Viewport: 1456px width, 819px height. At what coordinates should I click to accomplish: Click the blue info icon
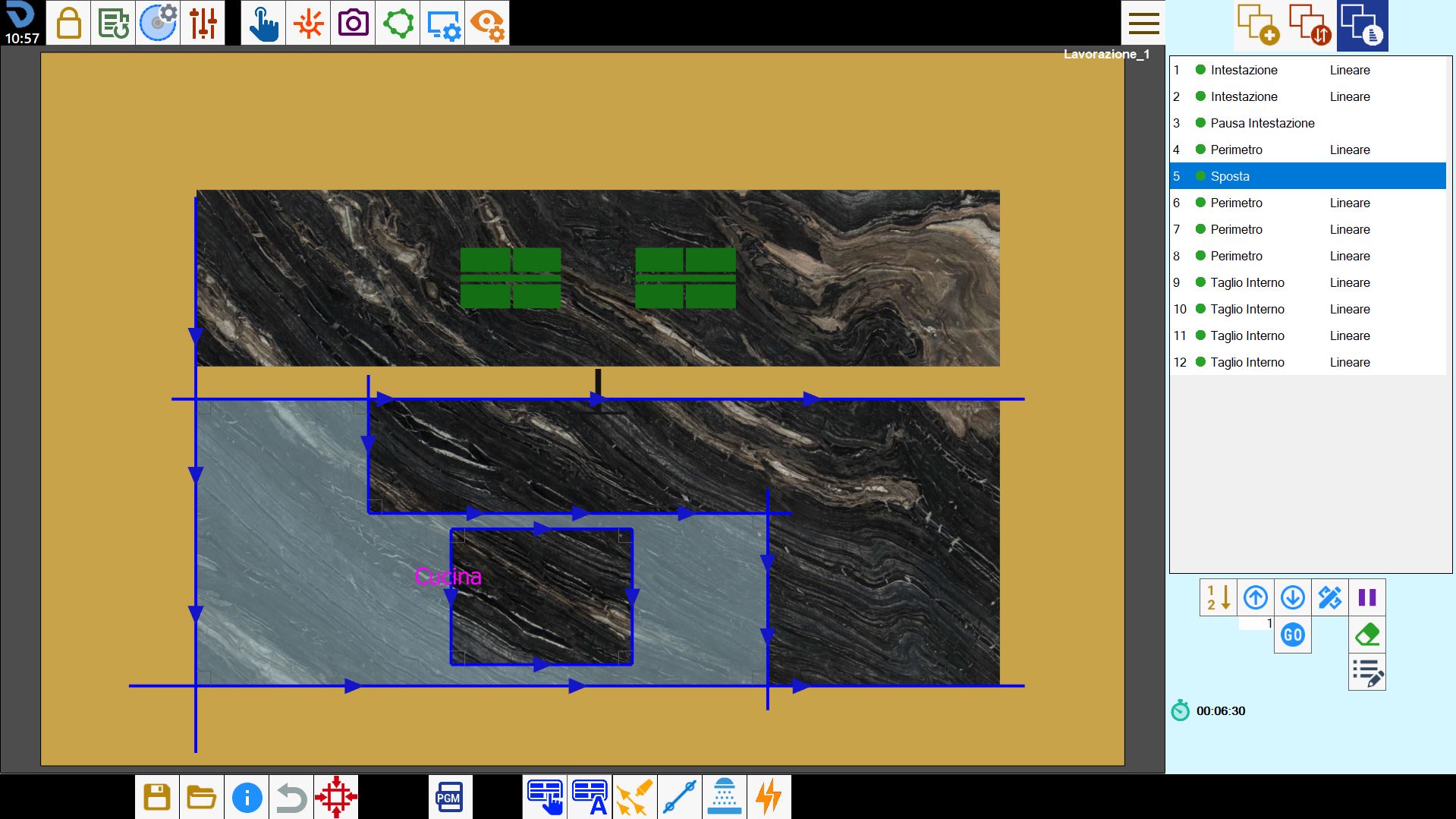click(247, 797)
